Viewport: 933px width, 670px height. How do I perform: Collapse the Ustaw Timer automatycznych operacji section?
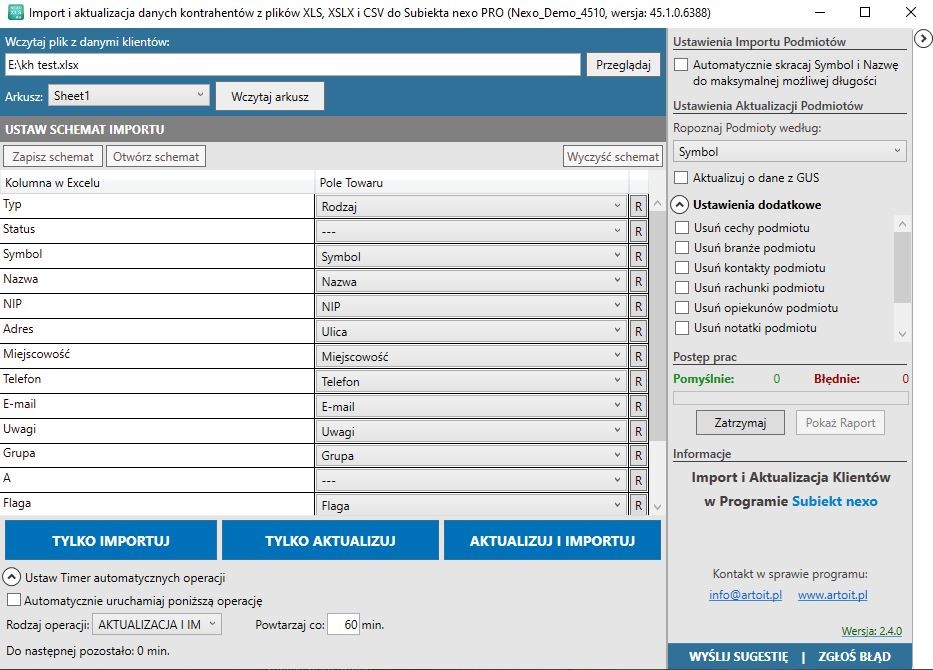coord(12,577)
